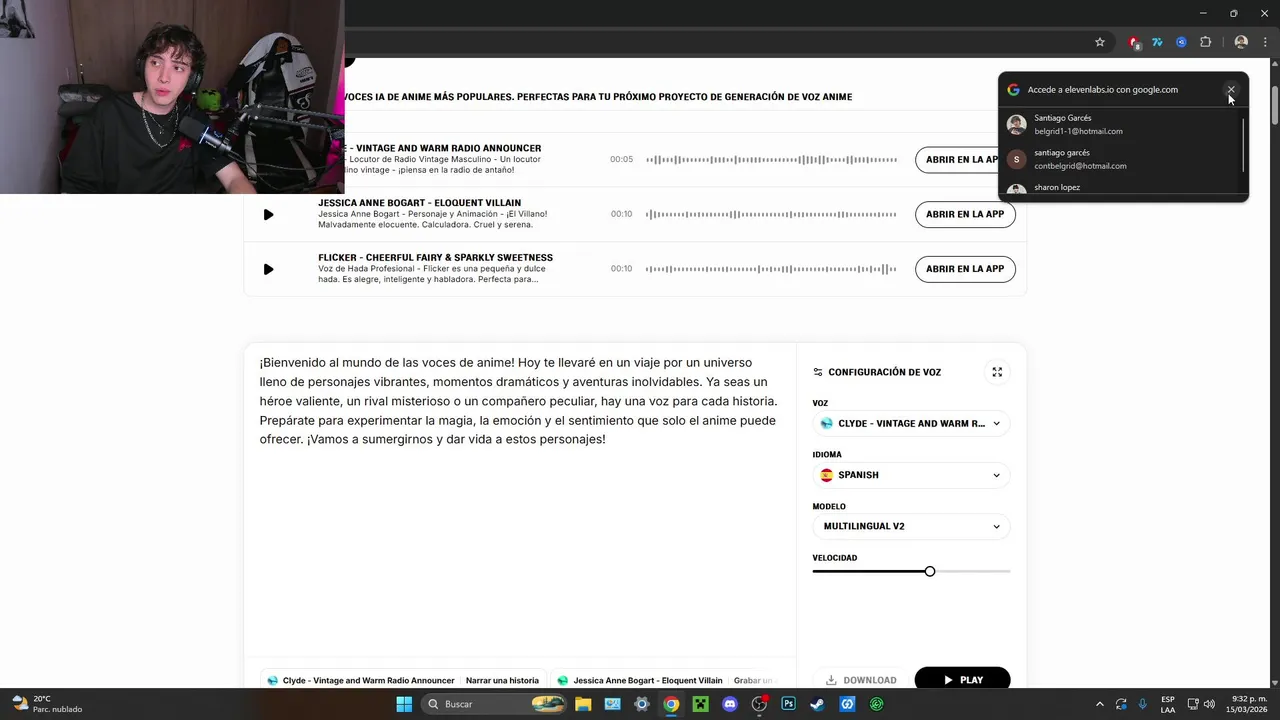
Task: Click the waveform of the Clyde sample
Action: 771,159
